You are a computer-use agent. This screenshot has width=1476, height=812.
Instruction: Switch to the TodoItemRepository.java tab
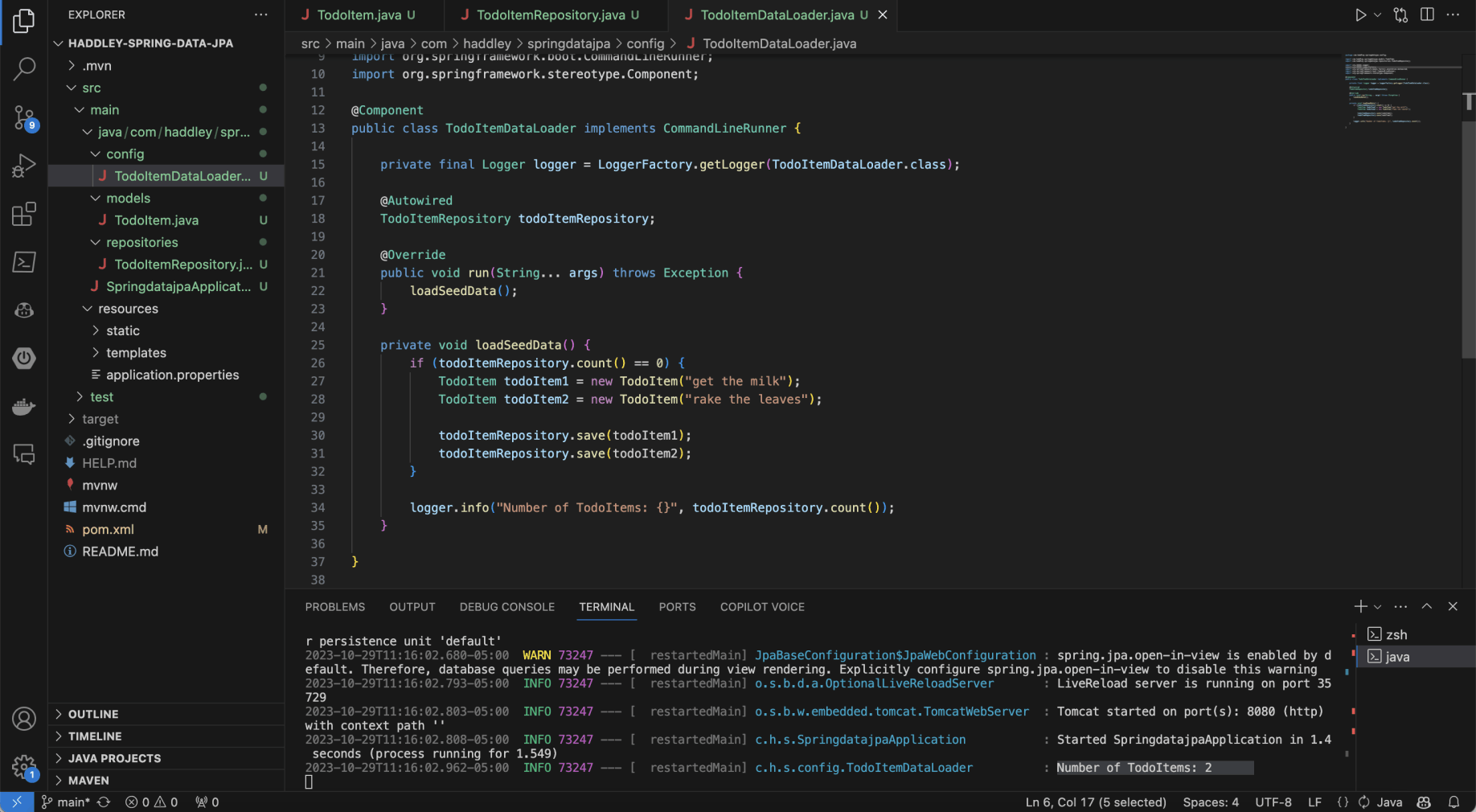tap(550, 15)
